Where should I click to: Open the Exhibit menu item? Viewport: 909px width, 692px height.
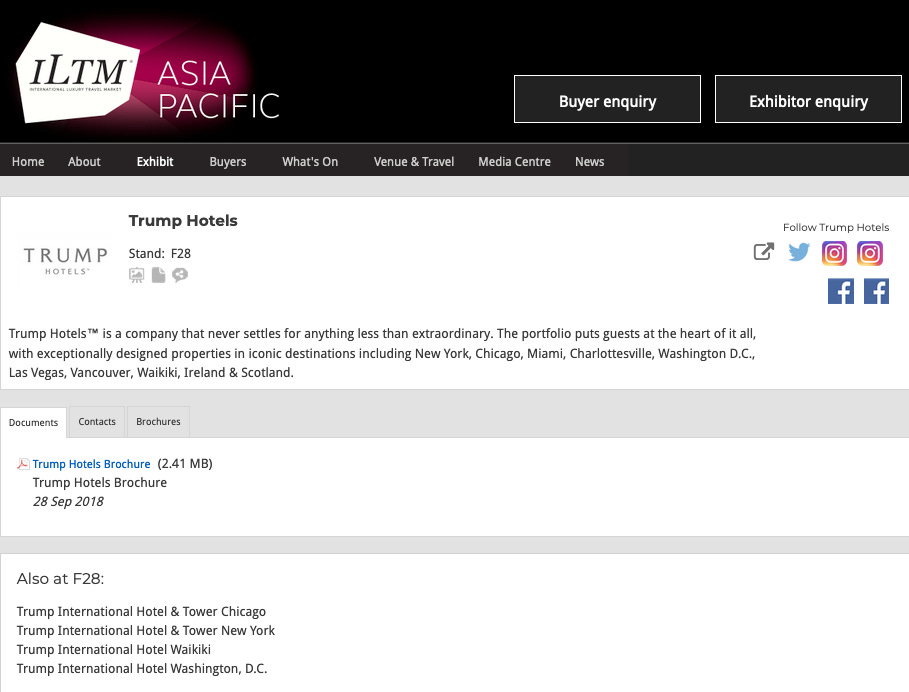click(155, 162)
